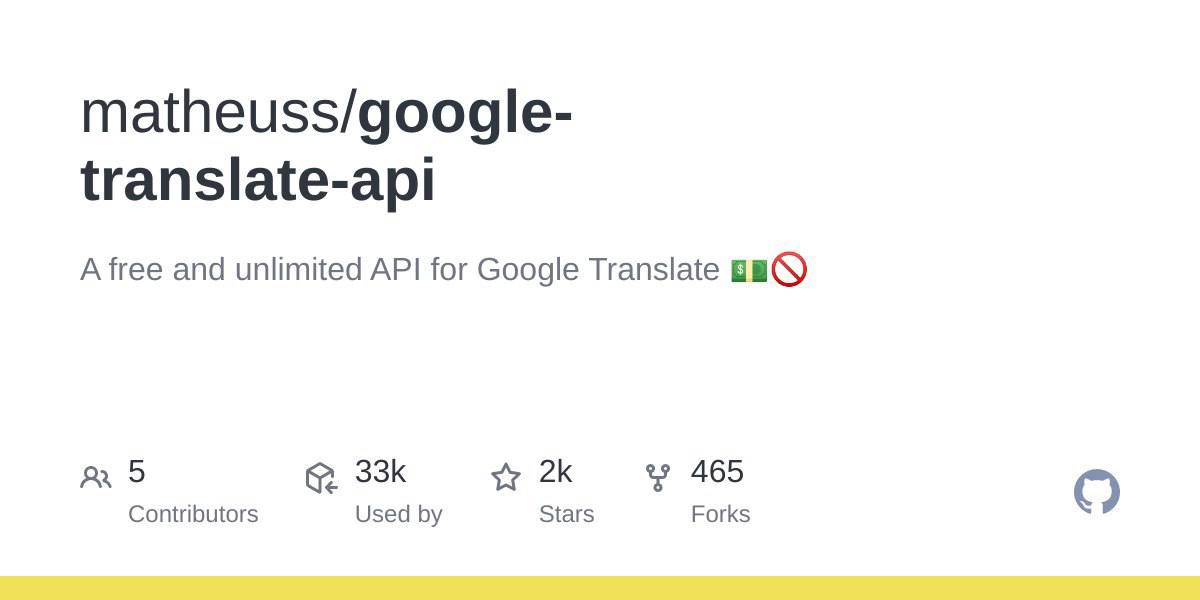Click the Used by package icon

[321, 478]
